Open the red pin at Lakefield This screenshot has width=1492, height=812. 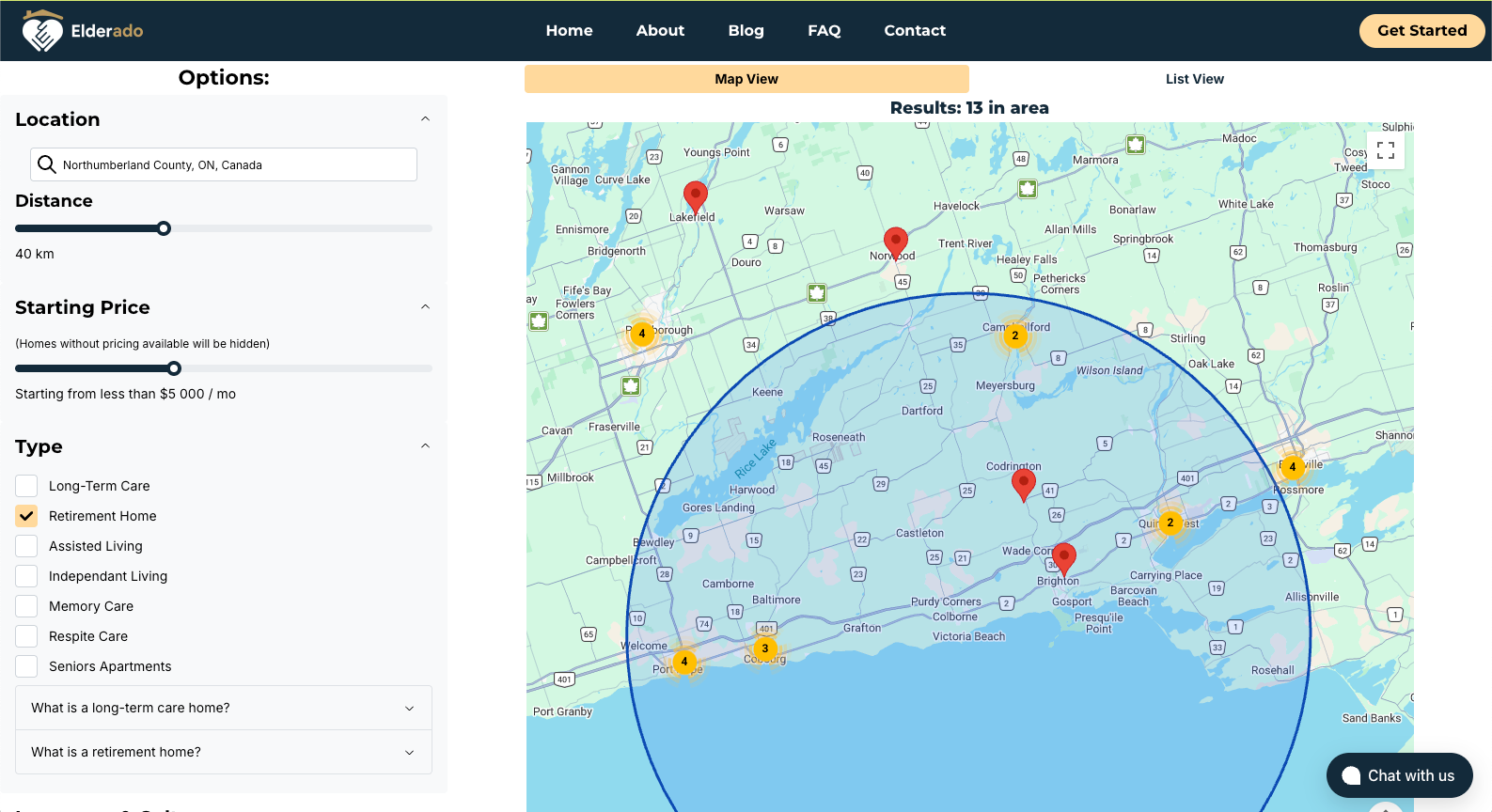(696, 198)
